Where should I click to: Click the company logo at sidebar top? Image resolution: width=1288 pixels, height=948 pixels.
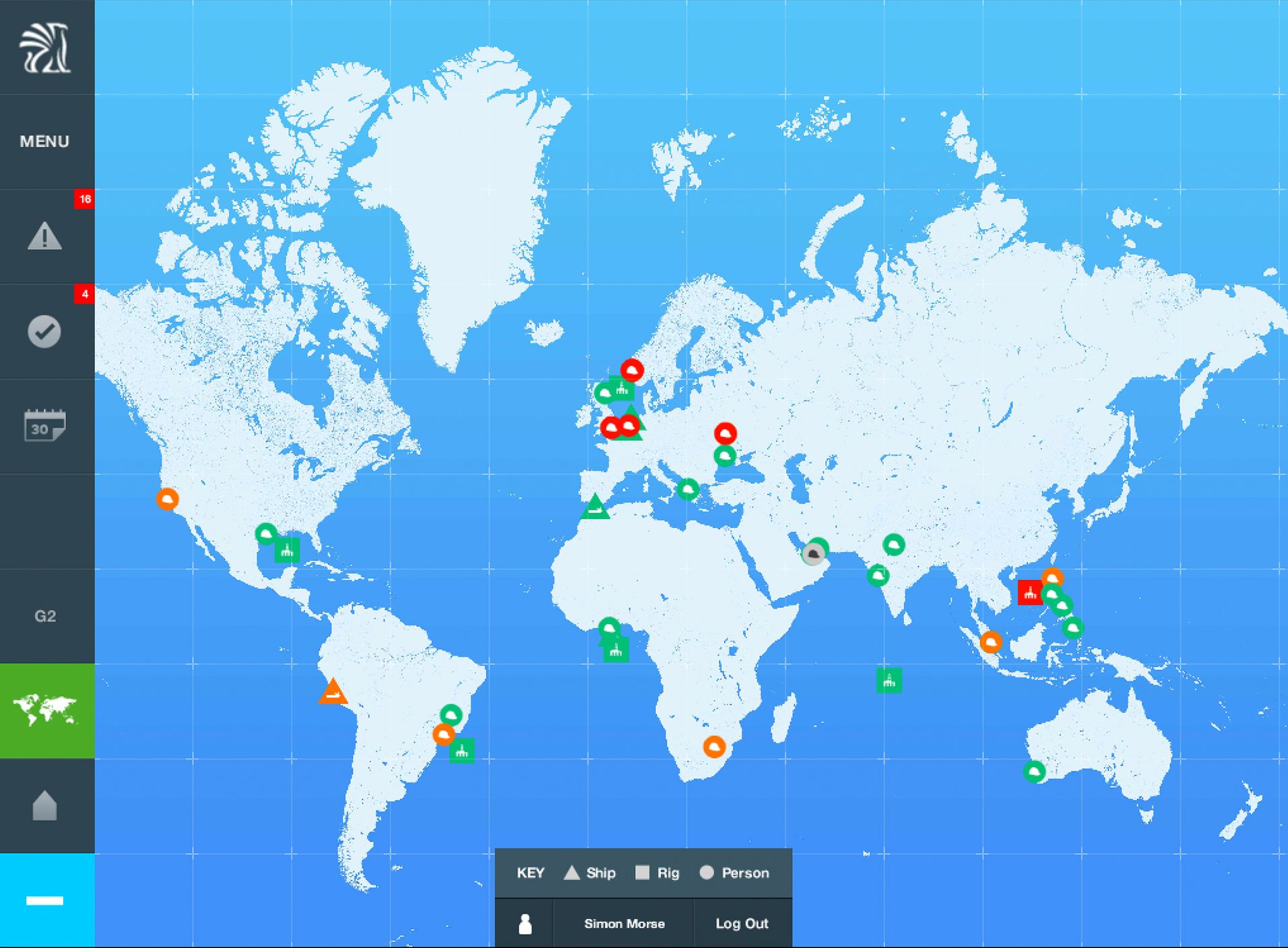point(45,47)
